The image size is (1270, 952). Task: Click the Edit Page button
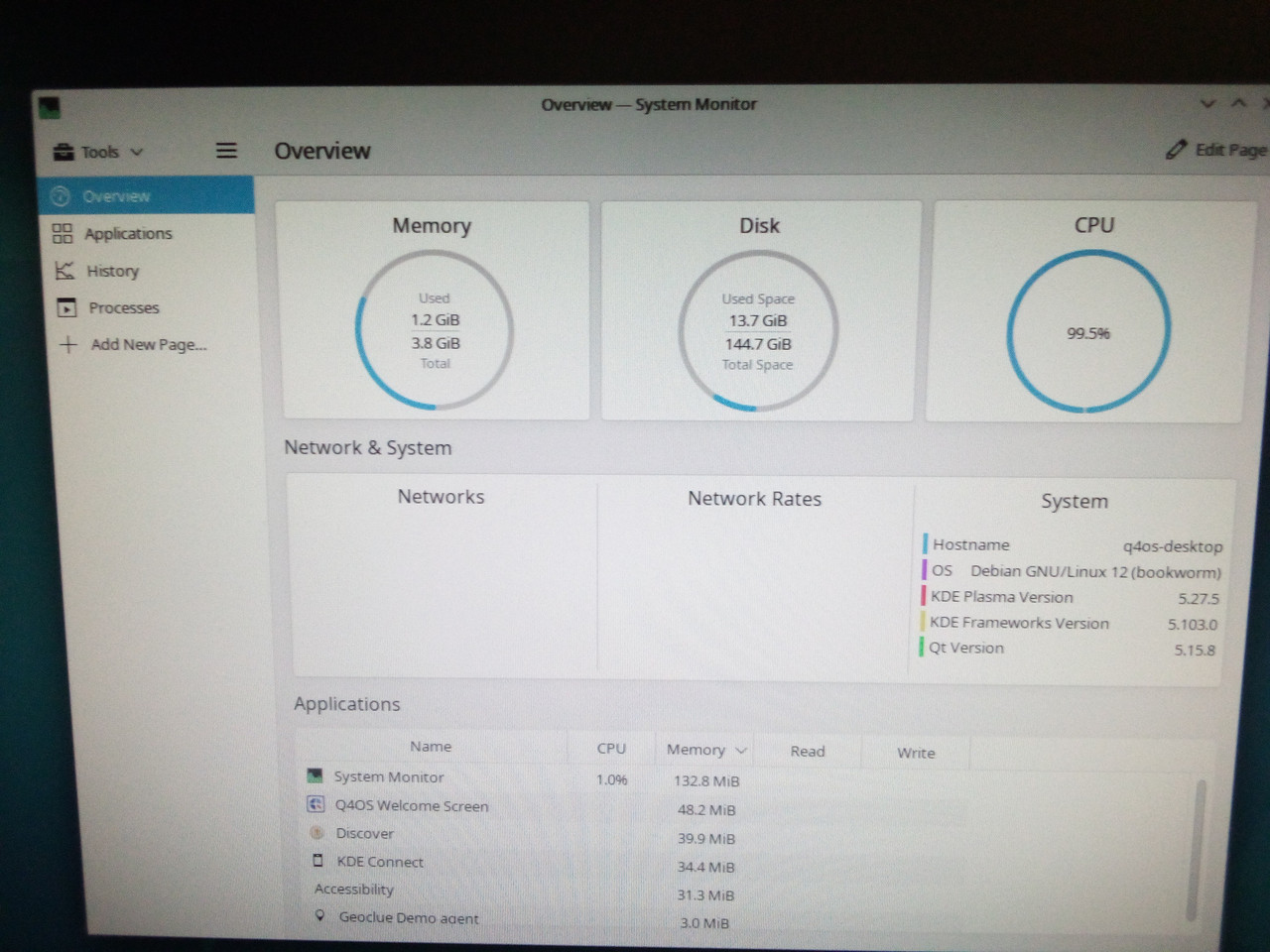pos(1216,150)
